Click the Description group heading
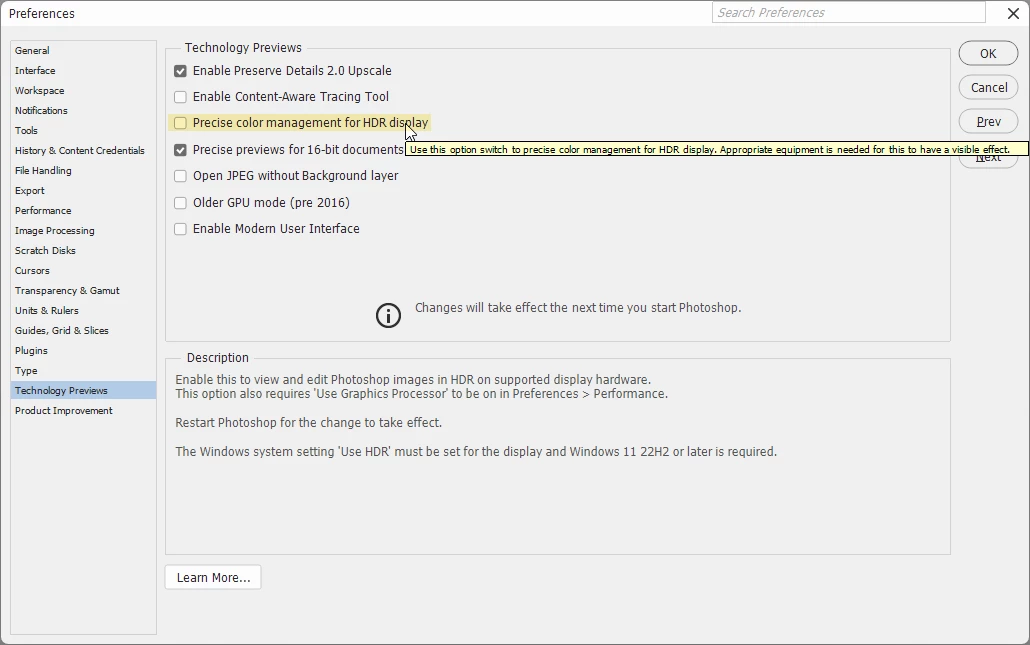 (x=217, y=358)
